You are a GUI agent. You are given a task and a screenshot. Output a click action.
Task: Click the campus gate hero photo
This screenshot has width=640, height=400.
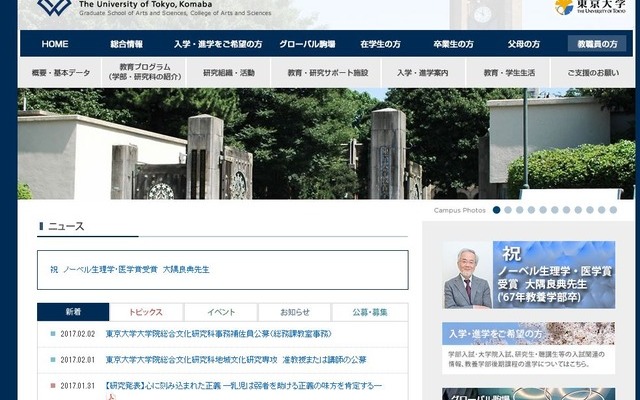pos(326,144)
